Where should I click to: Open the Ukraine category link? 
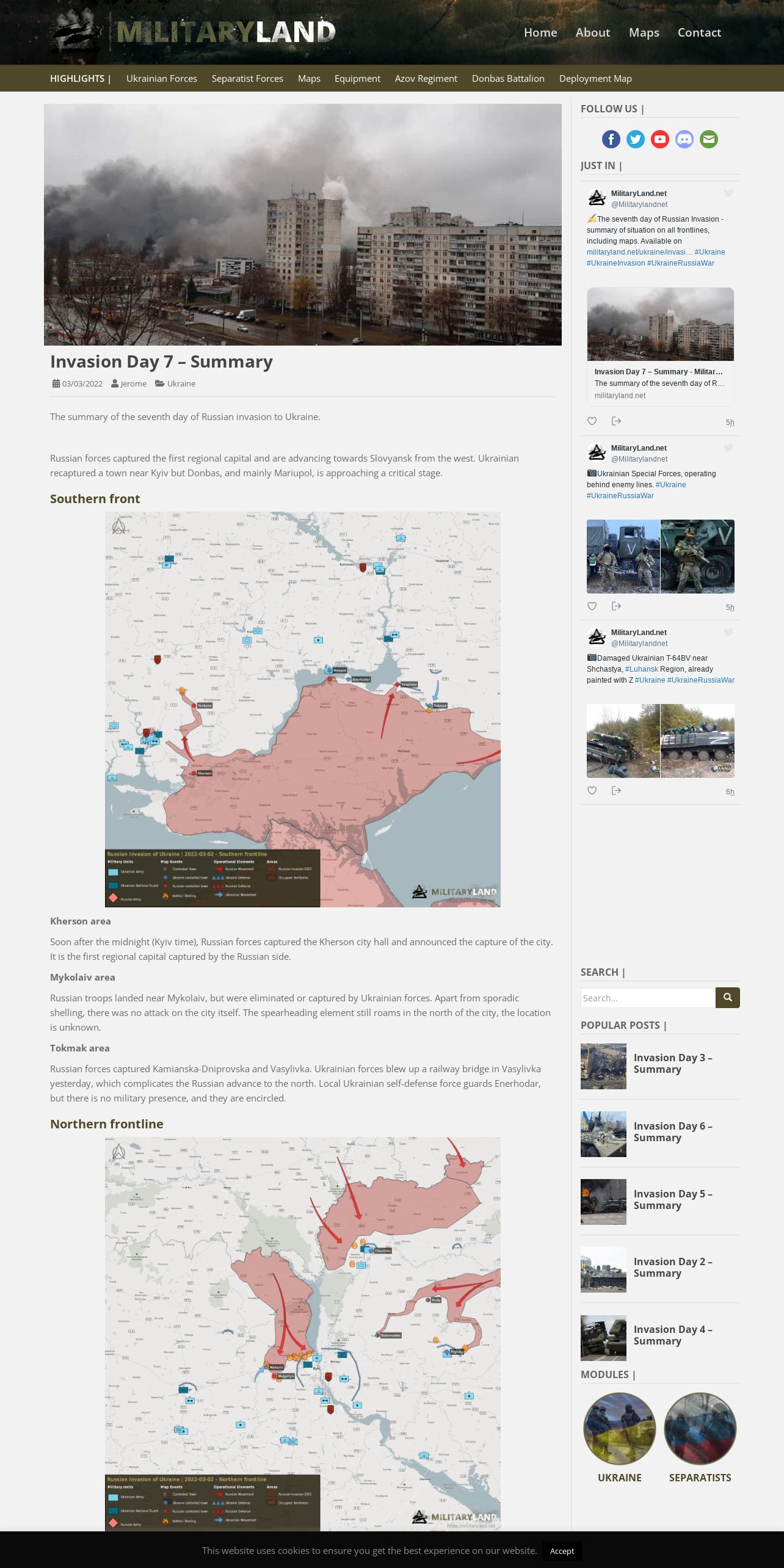point(181,383)
